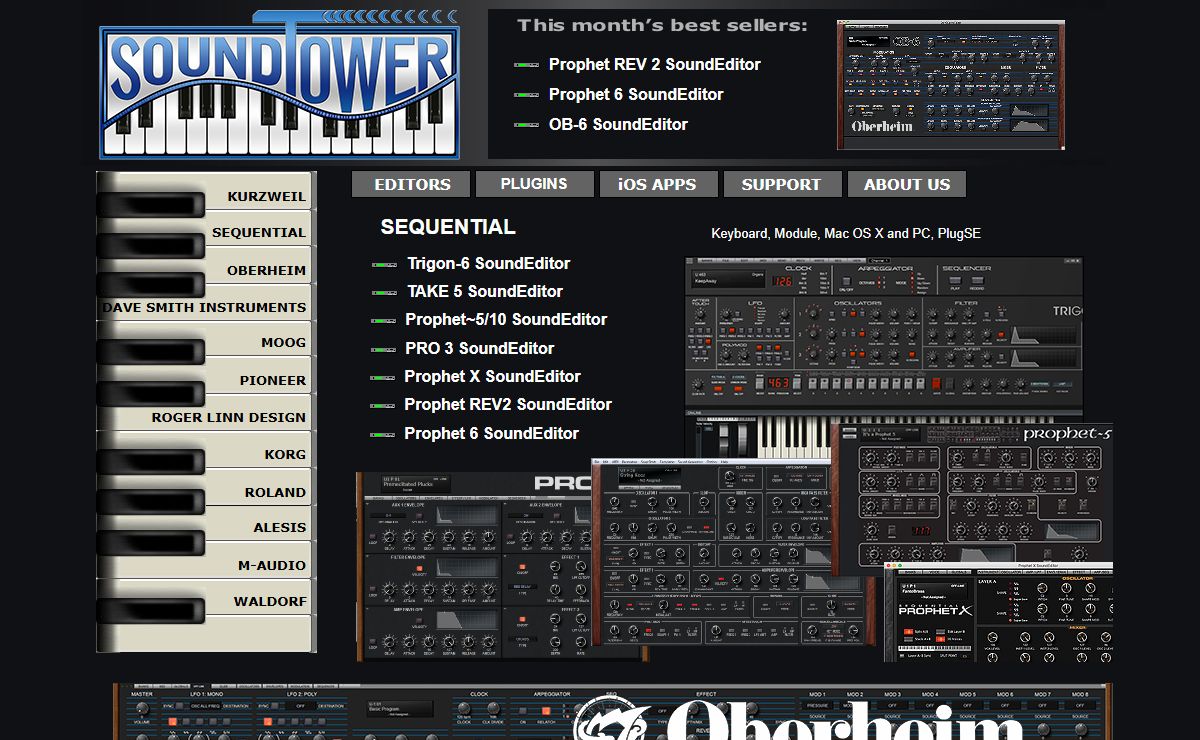Click bullet icon beside Trigon-6 SoundEditor

(x=384, y=265)
